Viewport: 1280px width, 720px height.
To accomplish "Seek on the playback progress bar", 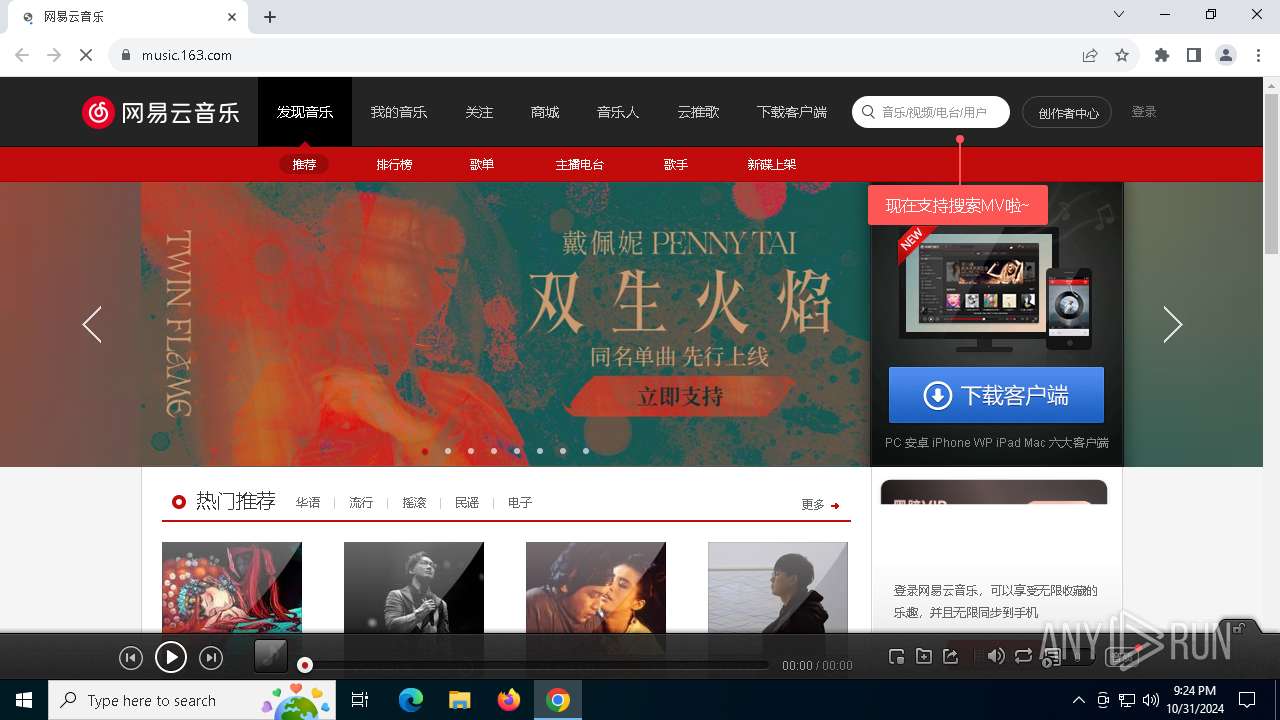I will 535,665.
